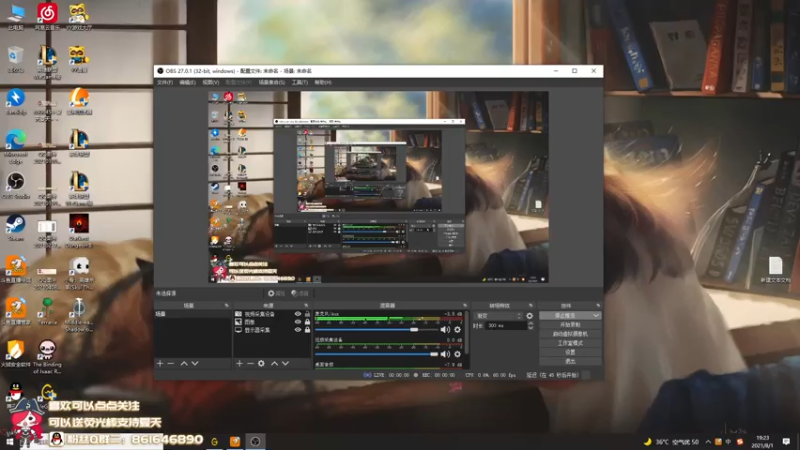Open notification center in taskbar
The width and height of the screenshot is (800, 450).
click(x=787, y=441)
